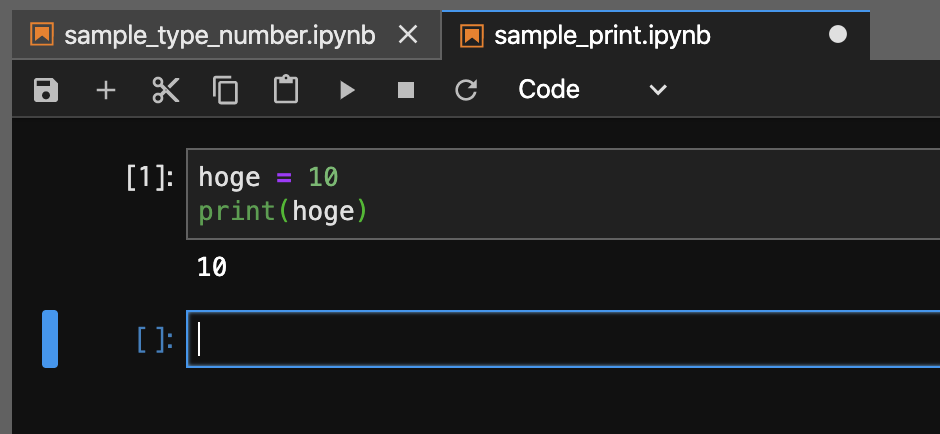The image size is (940, 434).
Task: Focus the empty code cell input
Action: [560, 340]
